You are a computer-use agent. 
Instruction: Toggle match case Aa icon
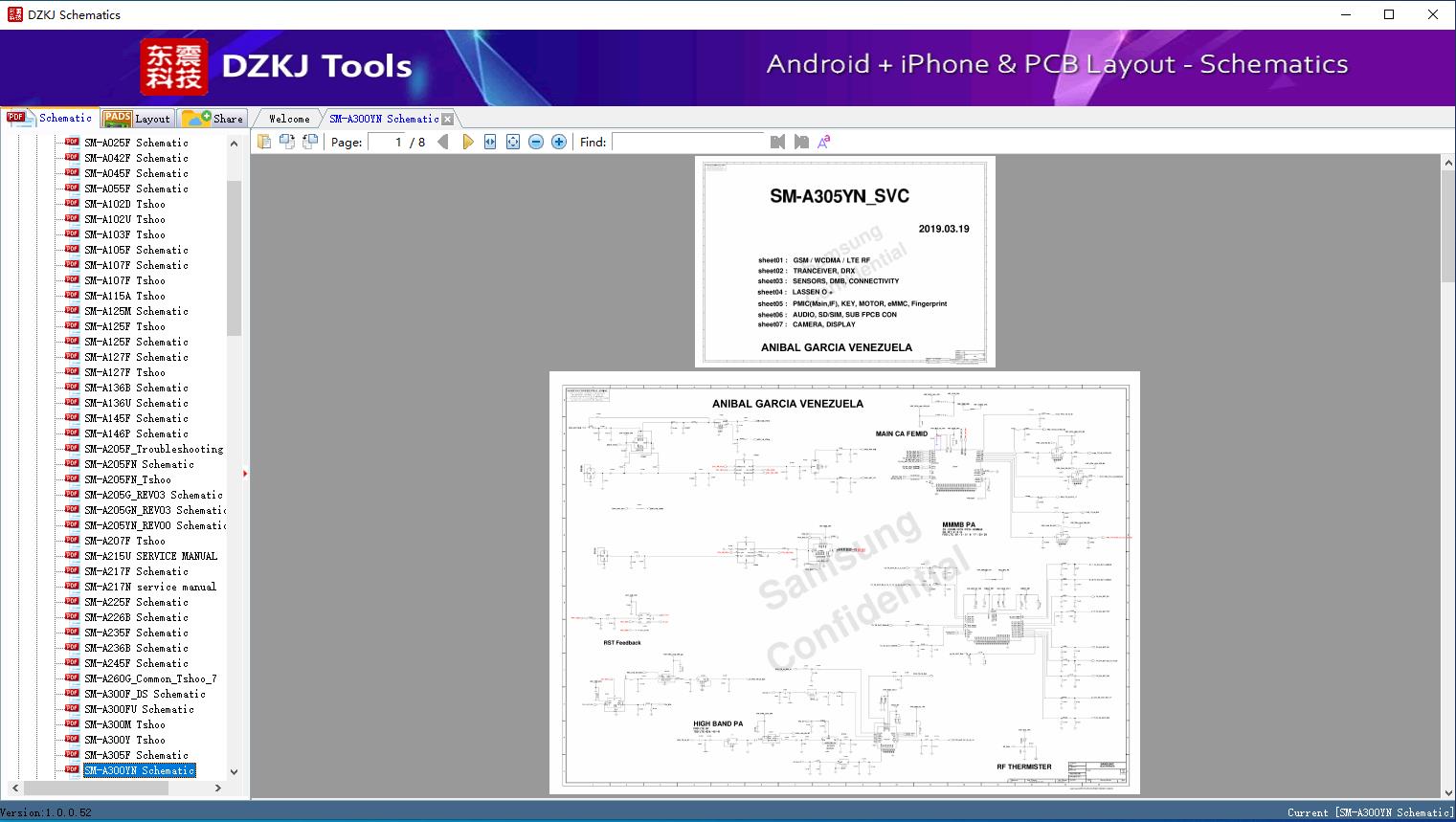(823, 142)
